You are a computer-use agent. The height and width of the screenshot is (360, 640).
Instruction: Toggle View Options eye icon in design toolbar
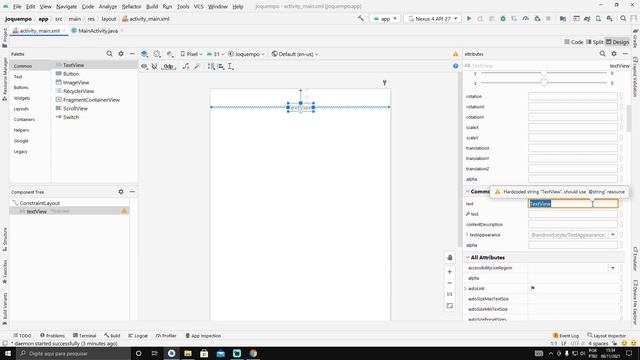144,66
